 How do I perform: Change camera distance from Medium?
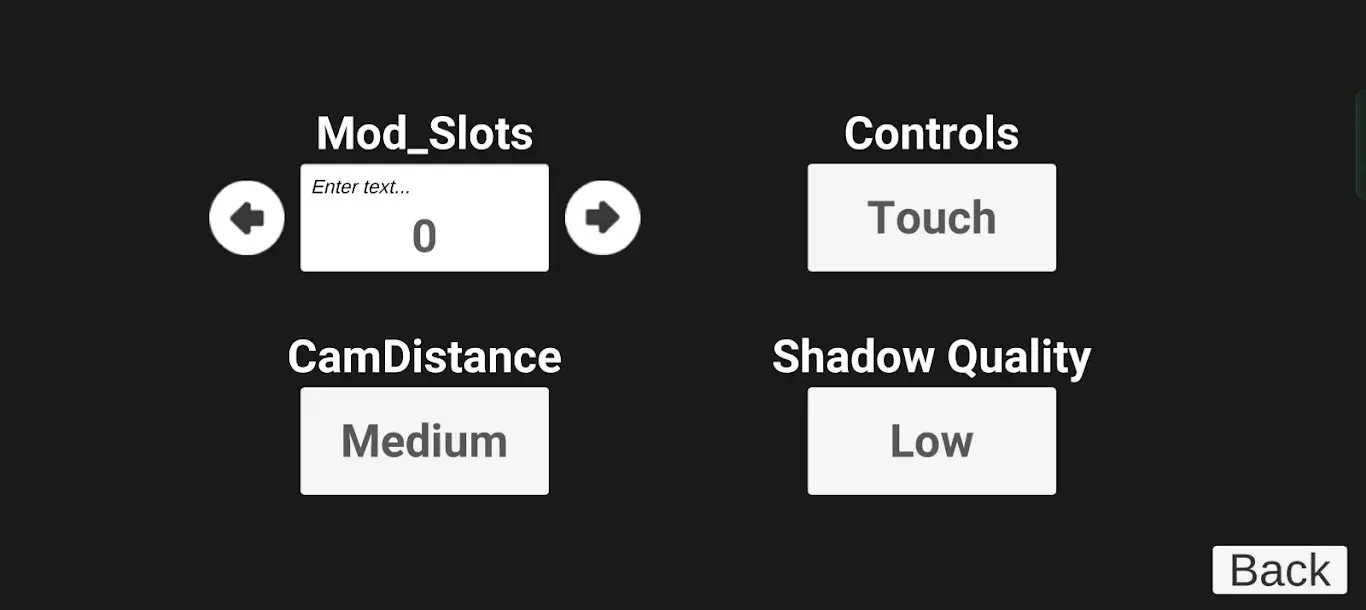(x=424, y=441)
